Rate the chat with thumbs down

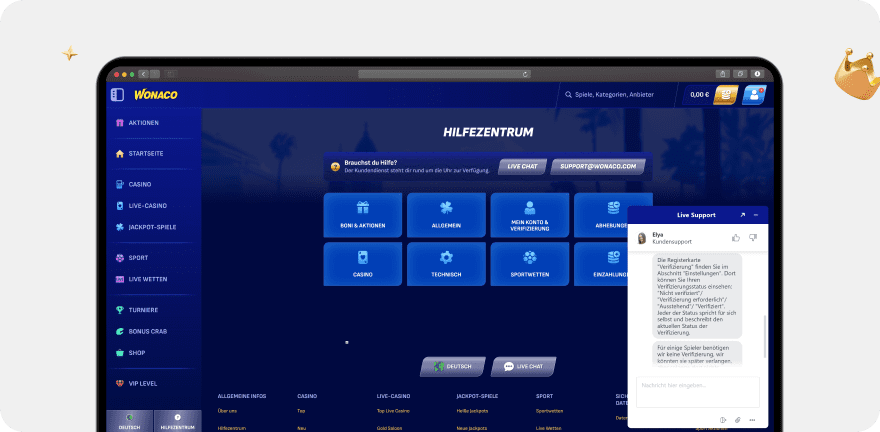pos(753,238)
